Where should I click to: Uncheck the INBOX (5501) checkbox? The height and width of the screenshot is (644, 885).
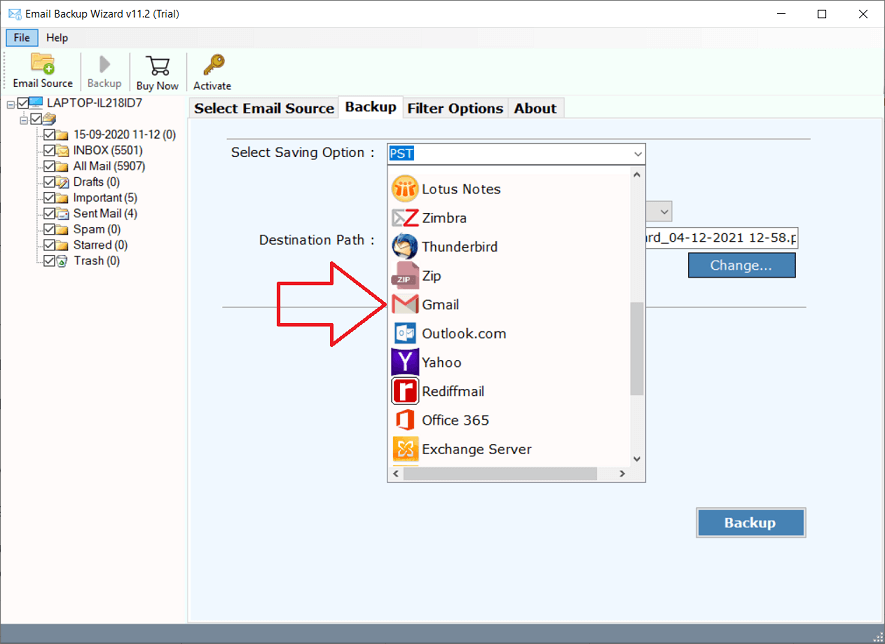pyautogui.click(x=49, y=151)
